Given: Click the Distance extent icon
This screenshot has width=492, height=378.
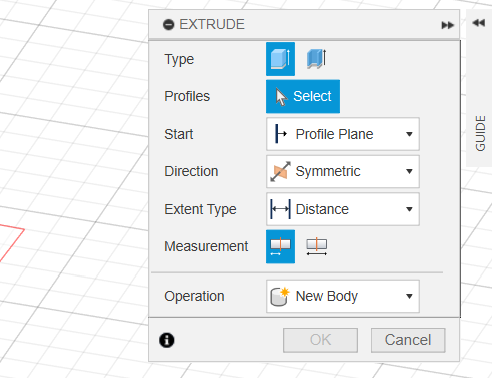Looking at the screenshot, I should click(280, 209).
